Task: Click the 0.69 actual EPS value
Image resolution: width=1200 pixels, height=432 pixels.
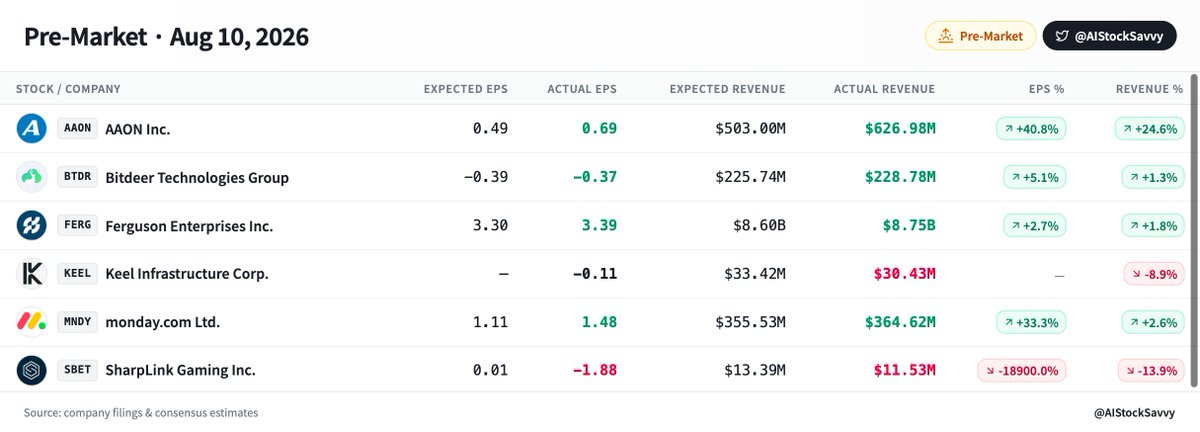Action: coord(598,129)
